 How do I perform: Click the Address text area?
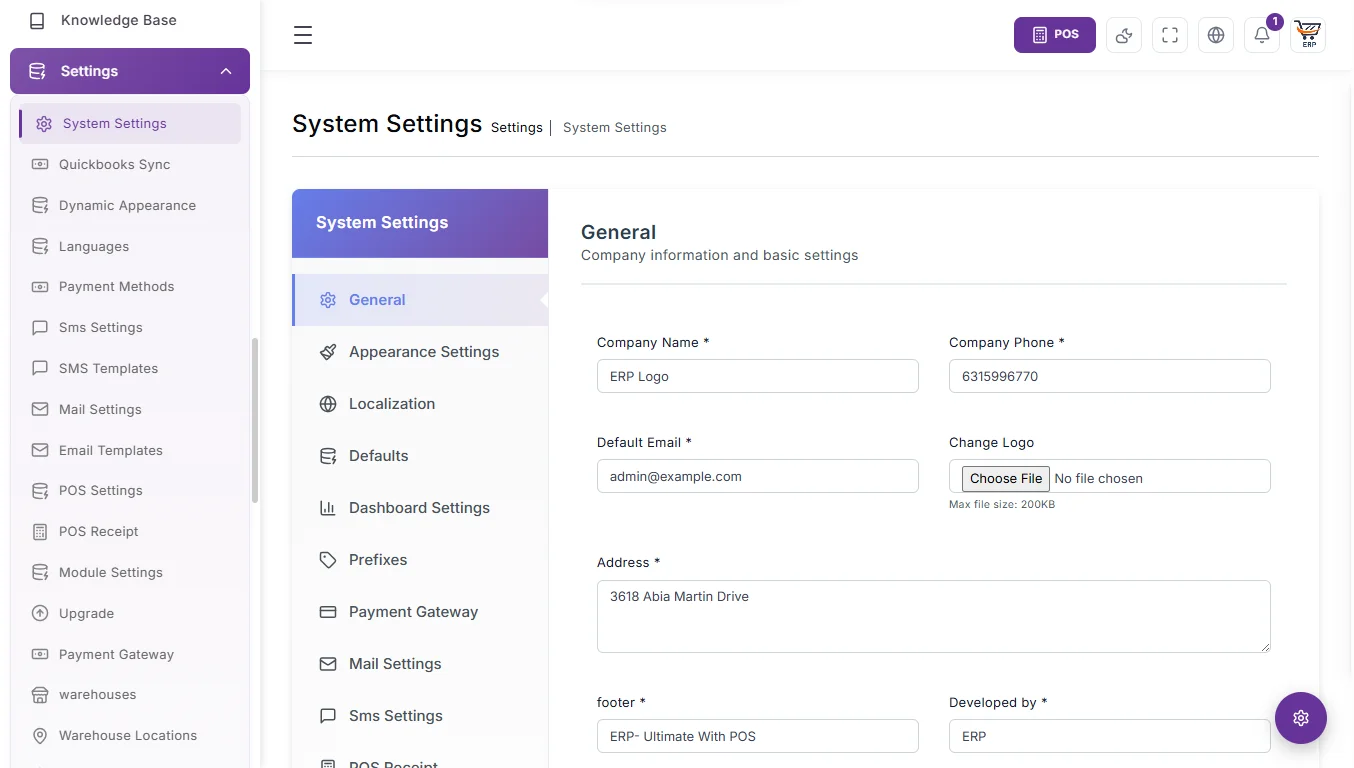click(934, 616)
